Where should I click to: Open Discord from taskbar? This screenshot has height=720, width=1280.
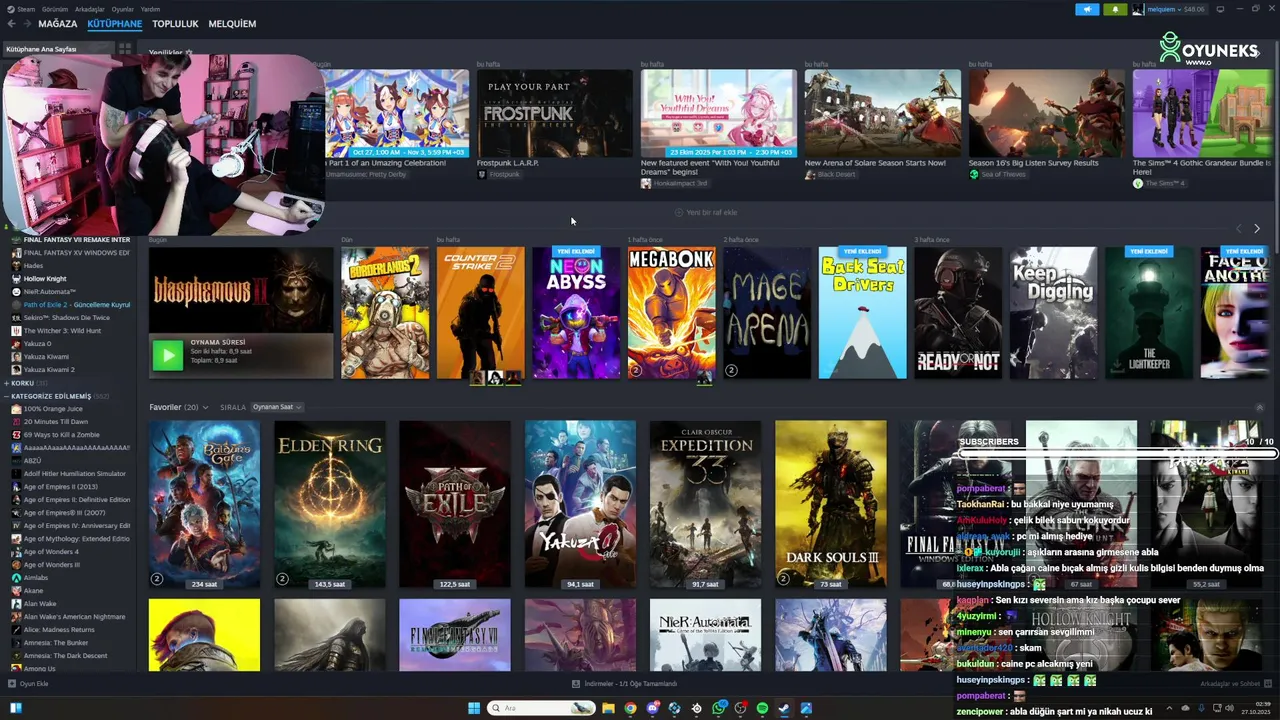(x=652, y=708)
